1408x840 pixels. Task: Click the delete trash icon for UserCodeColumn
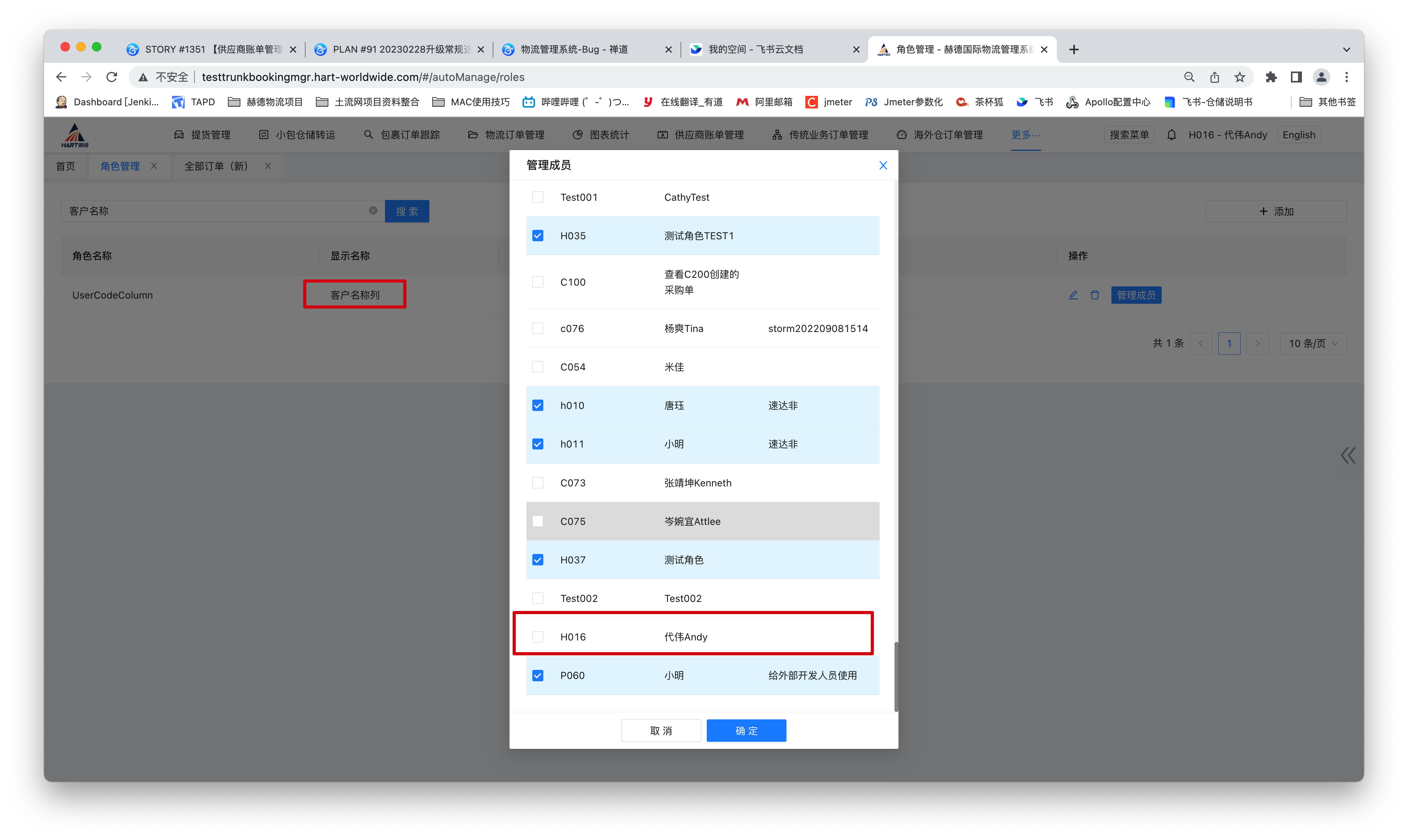pyautogui.click(x=1094, y=295)
